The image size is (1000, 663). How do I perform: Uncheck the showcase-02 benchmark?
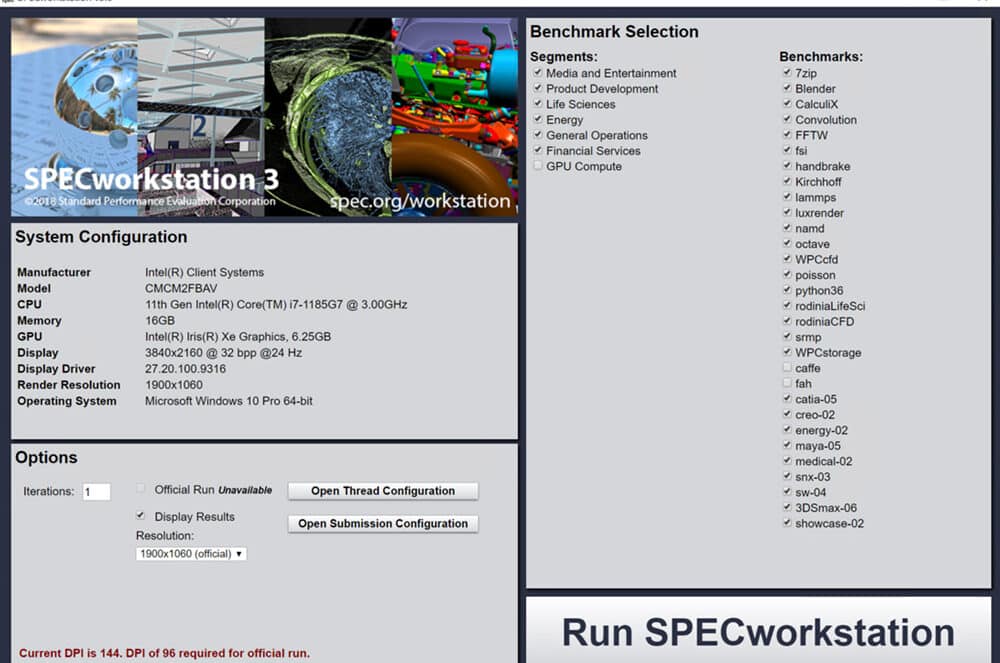(x=787, y=523)
